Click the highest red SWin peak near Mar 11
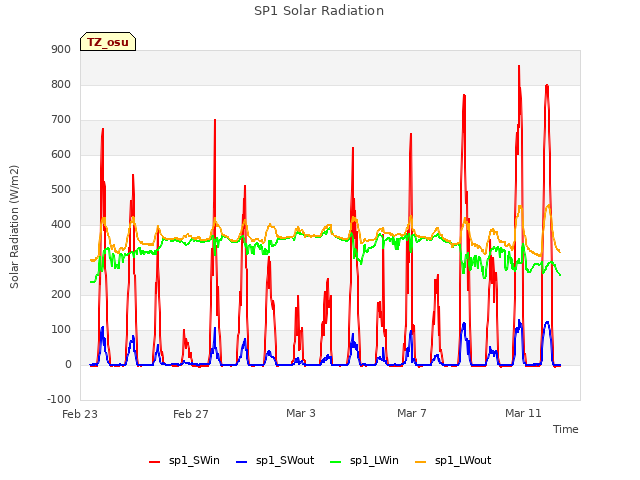 (519, 66)
